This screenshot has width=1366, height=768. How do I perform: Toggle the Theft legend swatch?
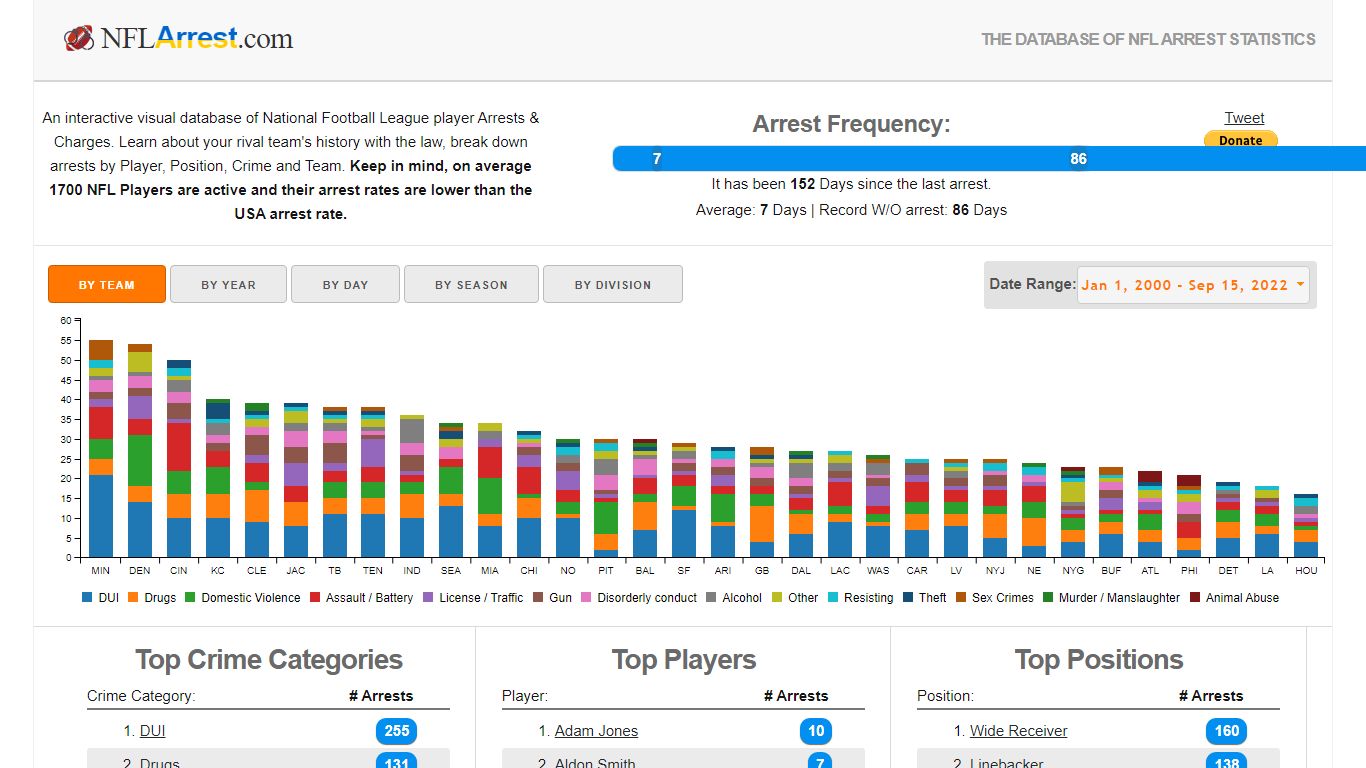tap(908, 597)
